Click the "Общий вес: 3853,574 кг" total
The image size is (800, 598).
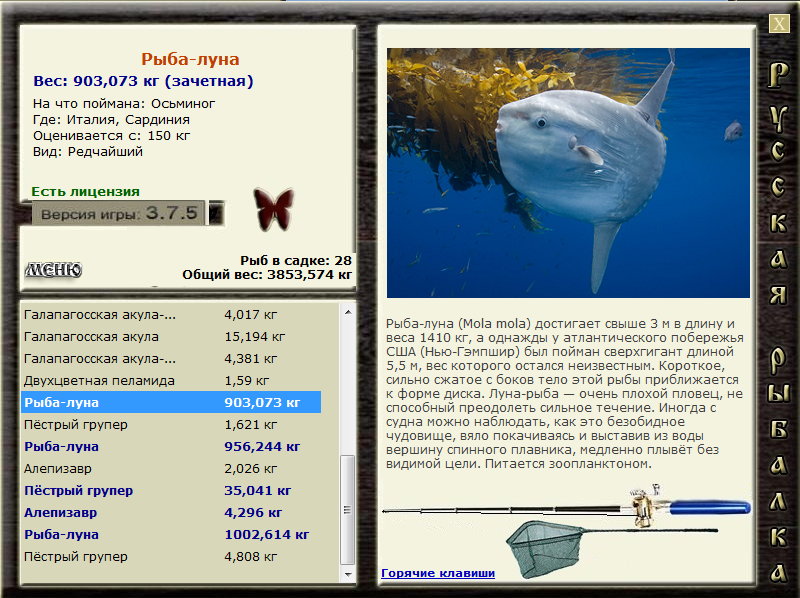[267, 275]
